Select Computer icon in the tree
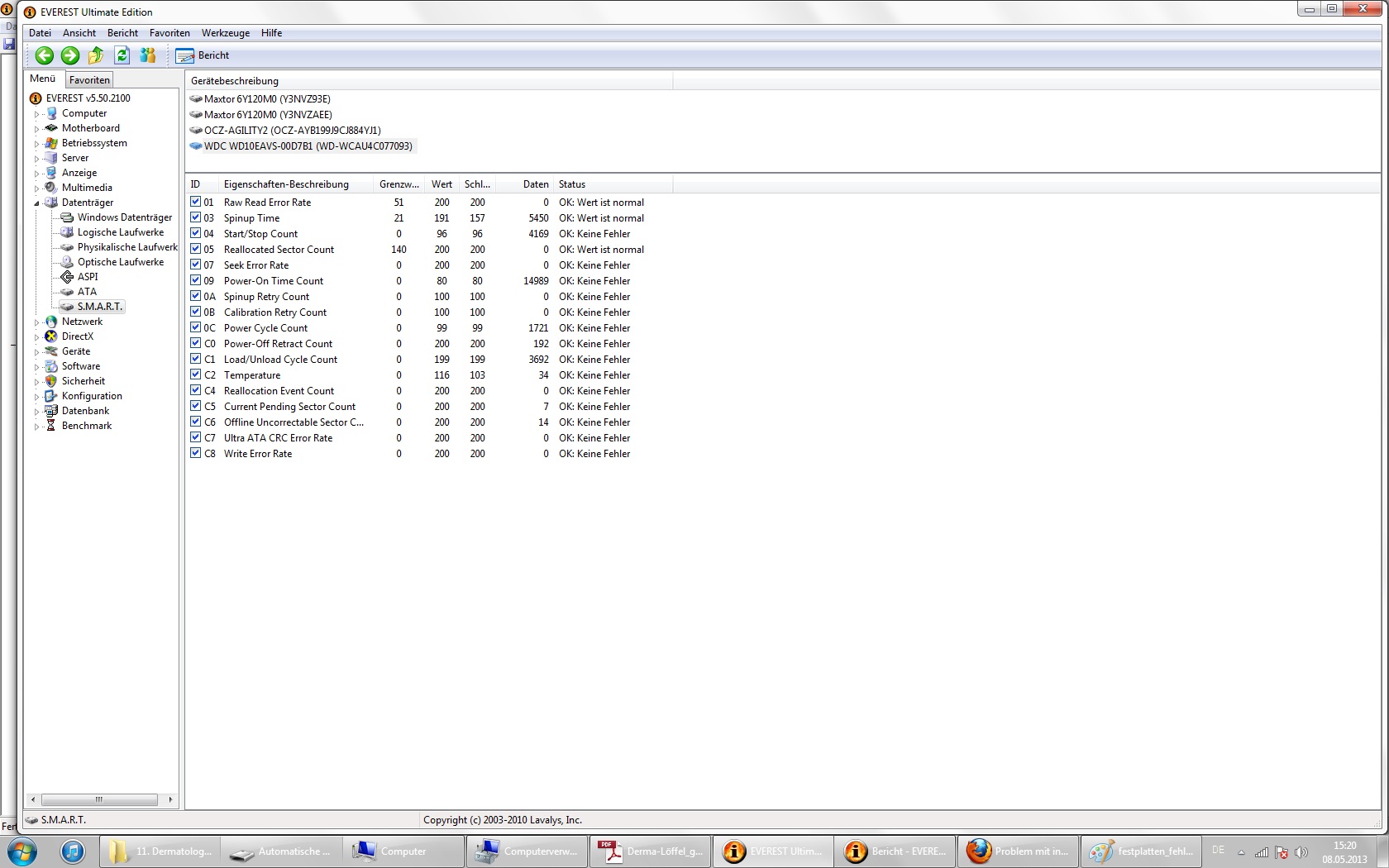The image size is (1389, 868). point(52,113)
